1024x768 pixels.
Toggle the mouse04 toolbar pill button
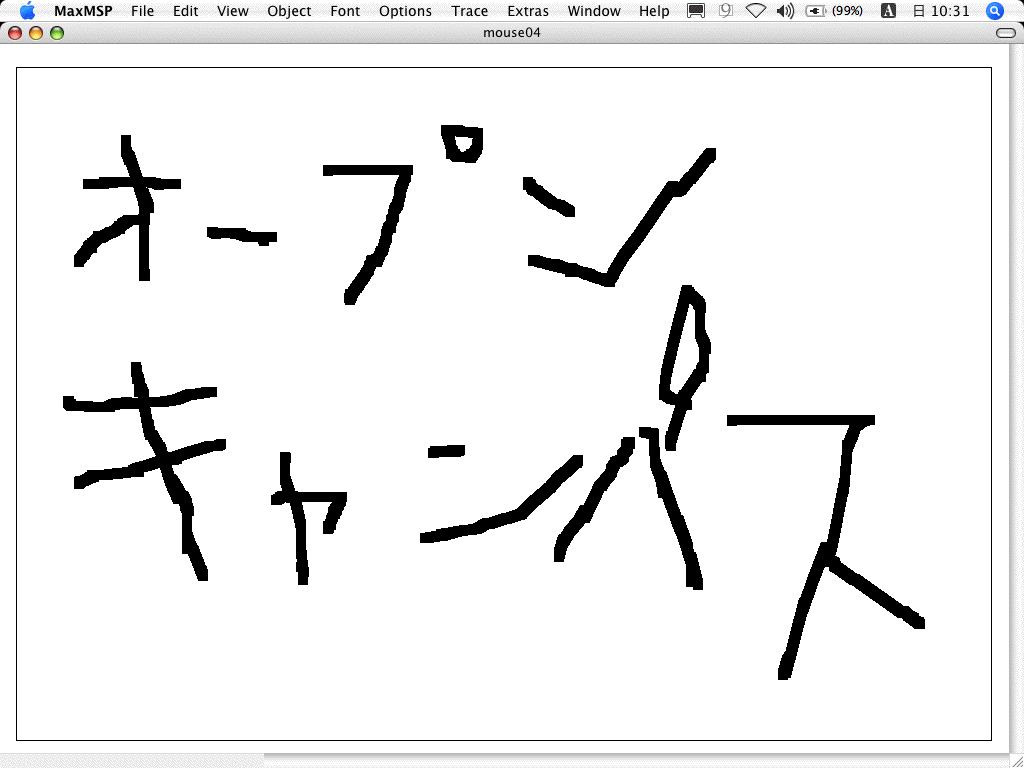1006,33
